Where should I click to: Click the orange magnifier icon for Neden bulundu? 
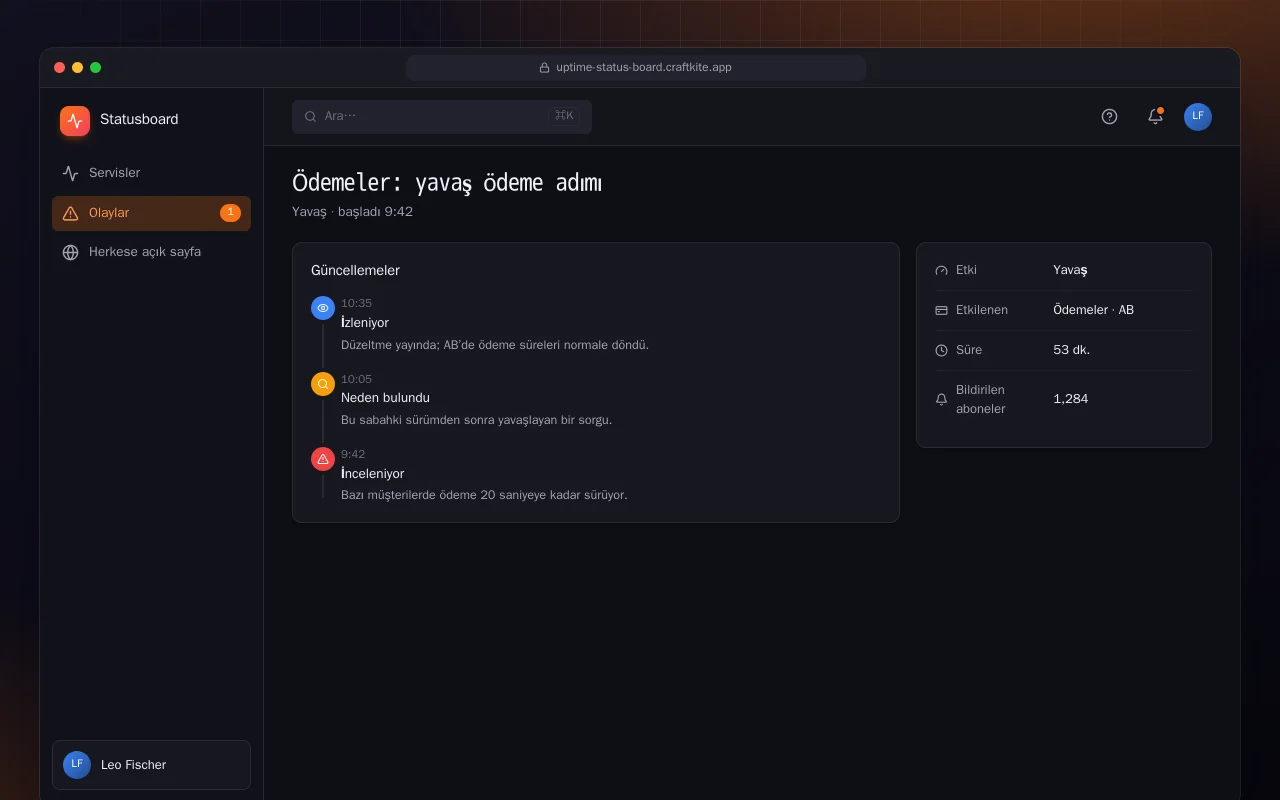pos(323,384)
